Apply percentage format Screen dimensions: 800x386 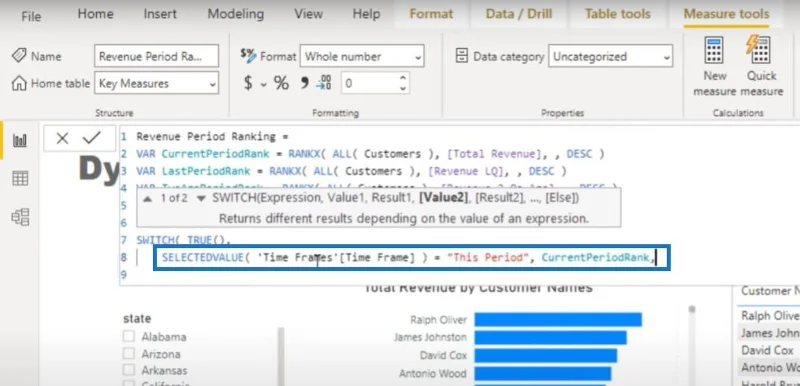[281, 83]
